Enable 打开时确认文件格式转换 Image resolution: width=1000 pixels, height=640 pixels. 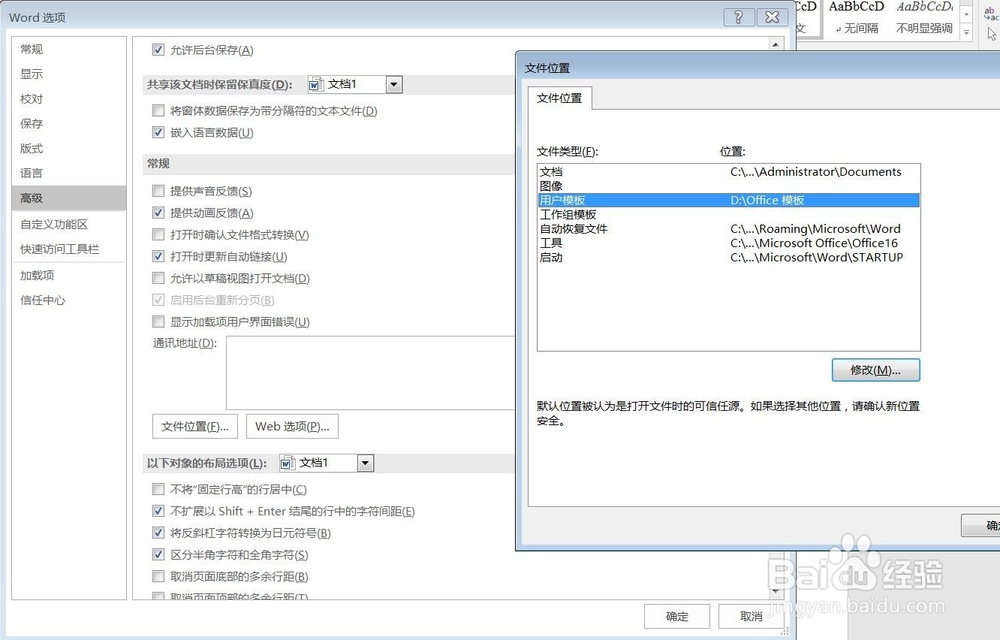point(158,234)
